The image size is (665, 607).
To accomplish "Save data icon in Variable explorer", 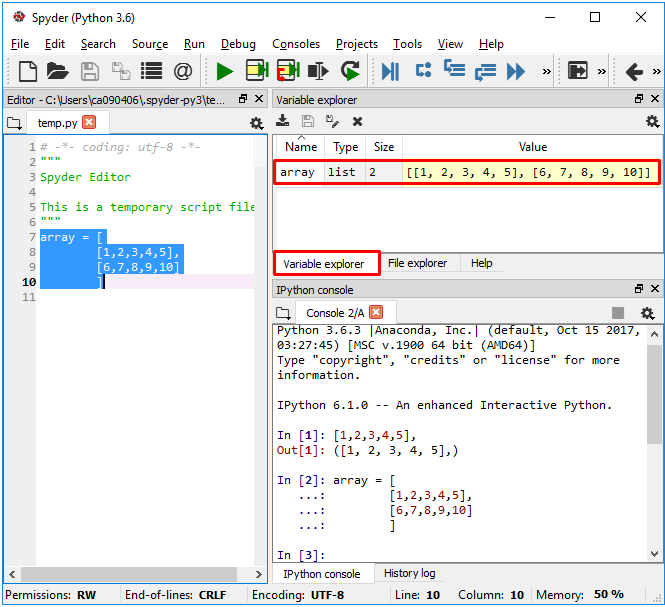I will coord(307,121).
